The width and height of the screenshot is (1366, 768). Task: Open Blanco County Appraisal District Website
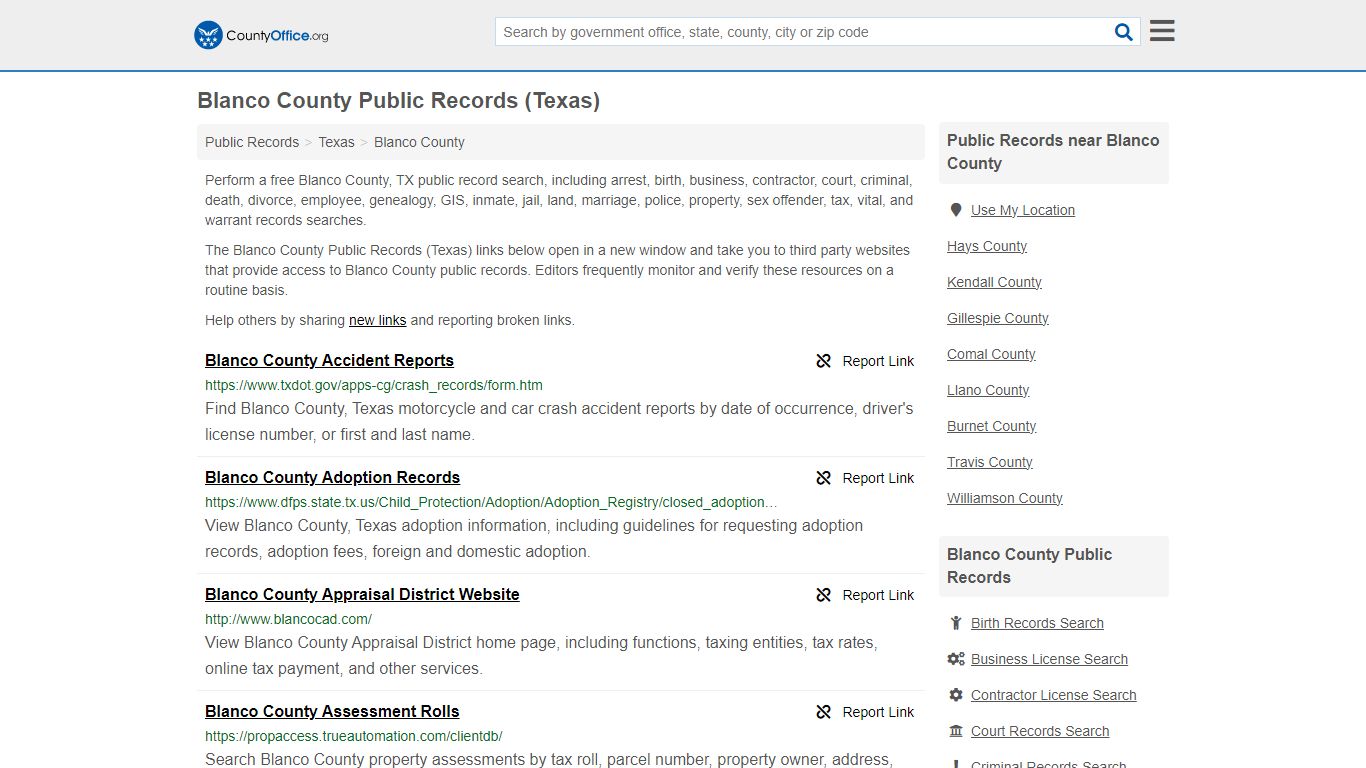[362, 595]
